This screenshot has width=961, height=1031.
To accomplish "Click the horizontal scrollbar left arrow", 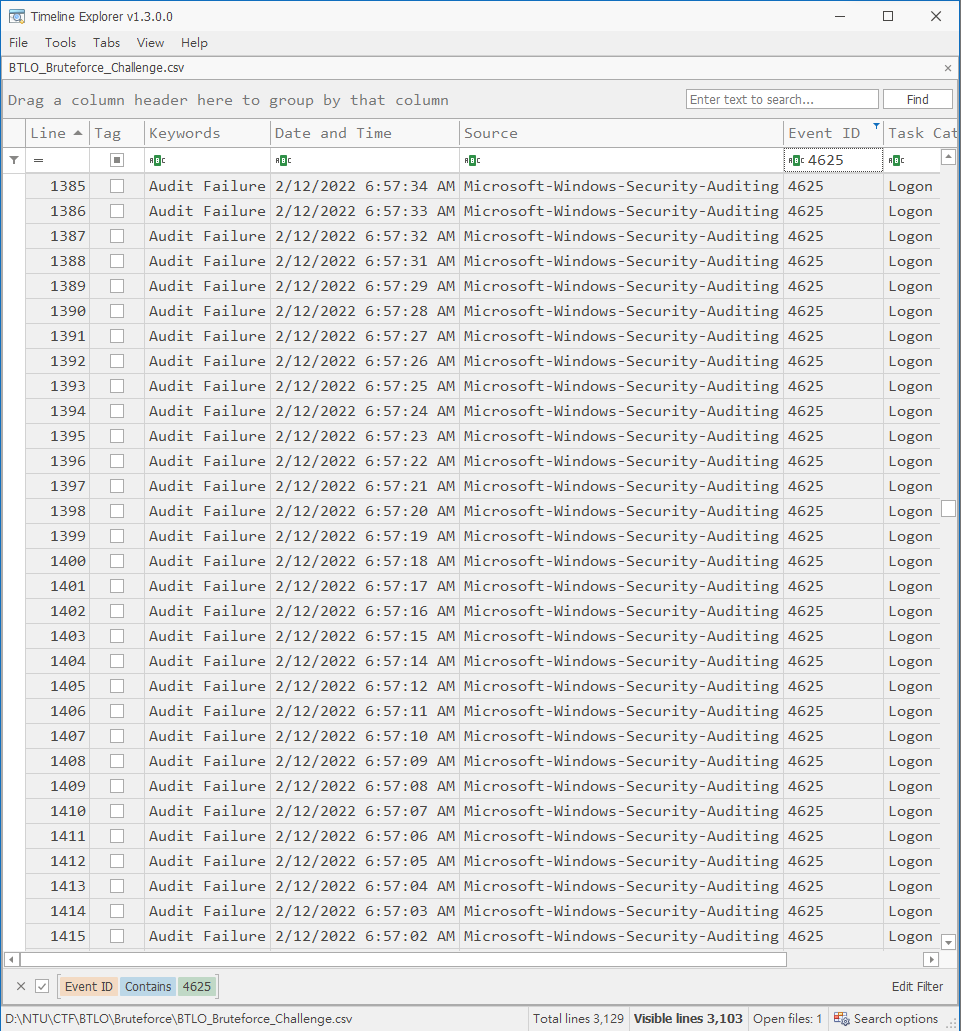I will pos(11,959).
